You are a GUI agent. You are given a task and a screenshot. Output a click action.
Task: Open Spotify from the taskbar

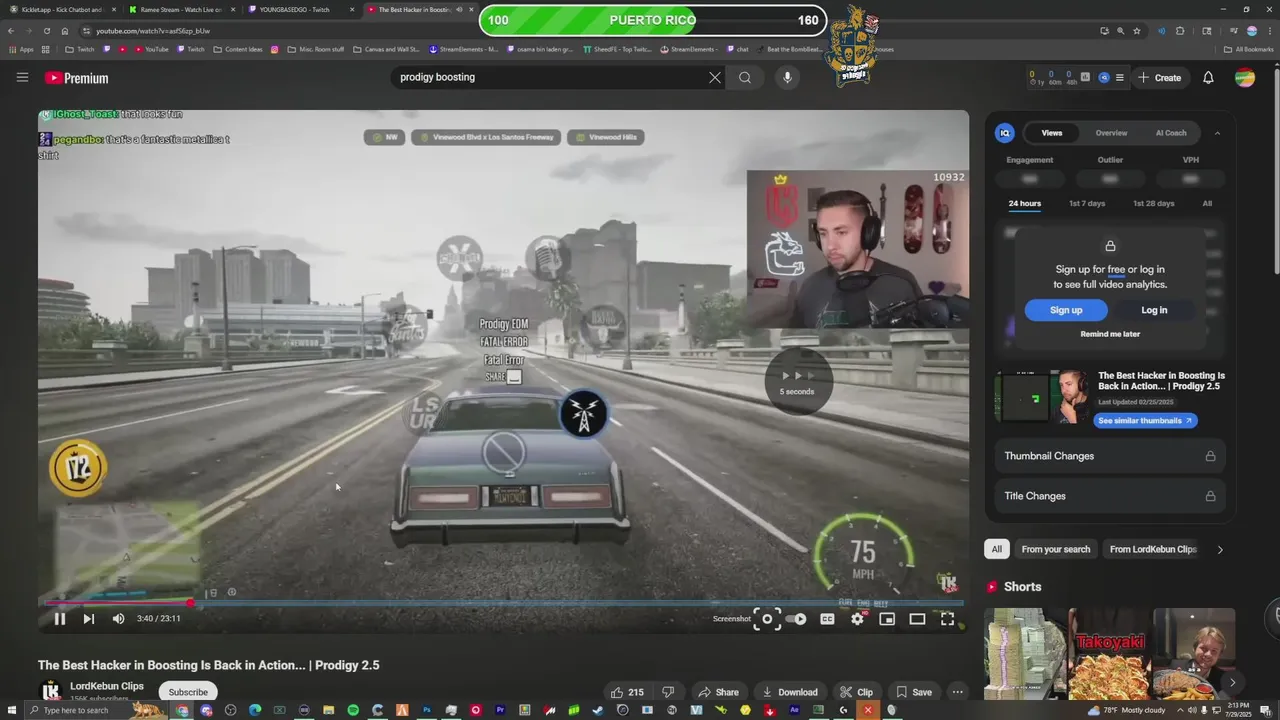point(353,710)
